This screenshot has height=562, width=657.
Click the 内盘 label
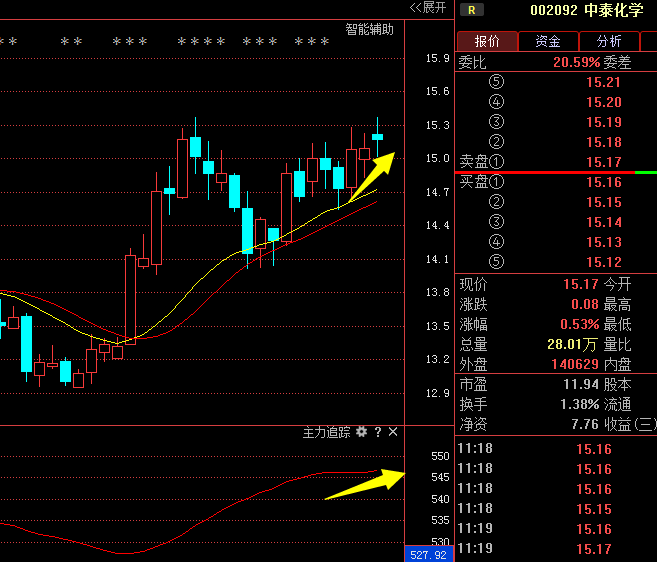pyautogui.click(x=617, y=364)
